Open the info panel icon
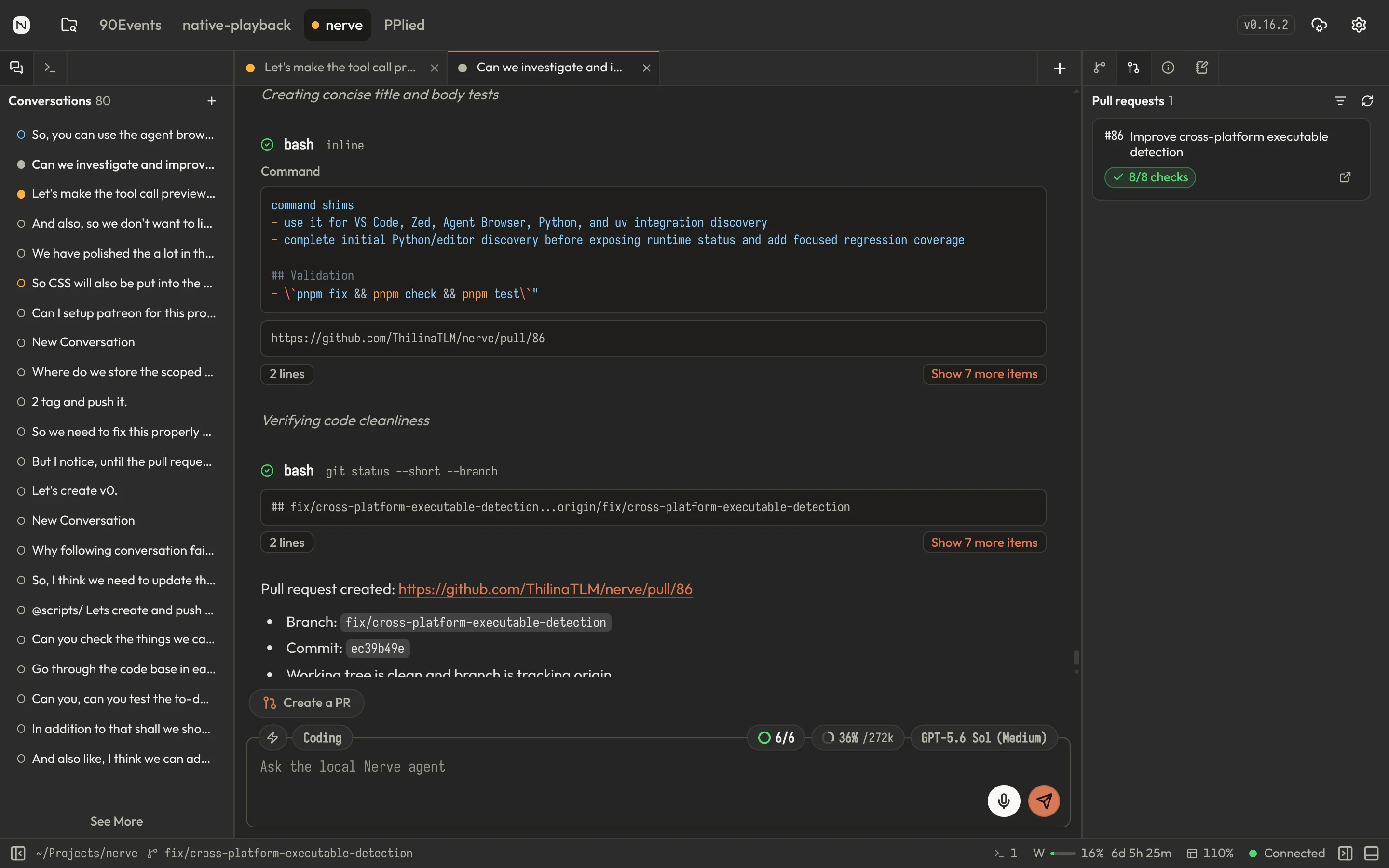 (1168, 68)
